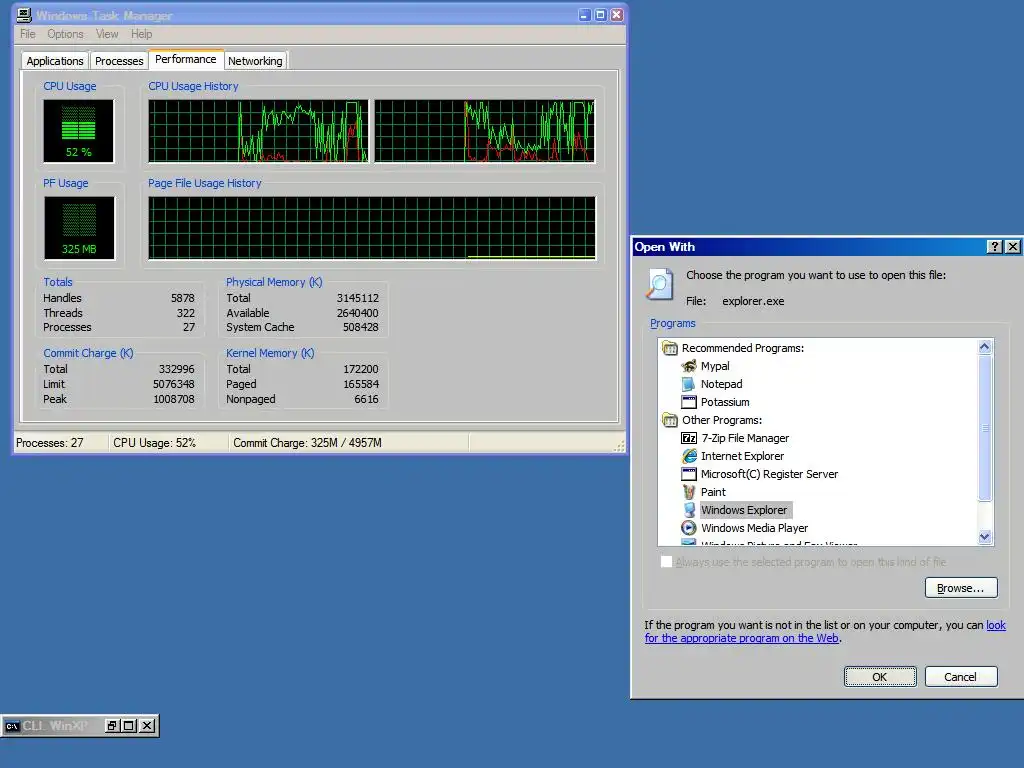Toggle 'Always use the selected program' checkbox
The image size is (1024, 768).
point(666,562)
